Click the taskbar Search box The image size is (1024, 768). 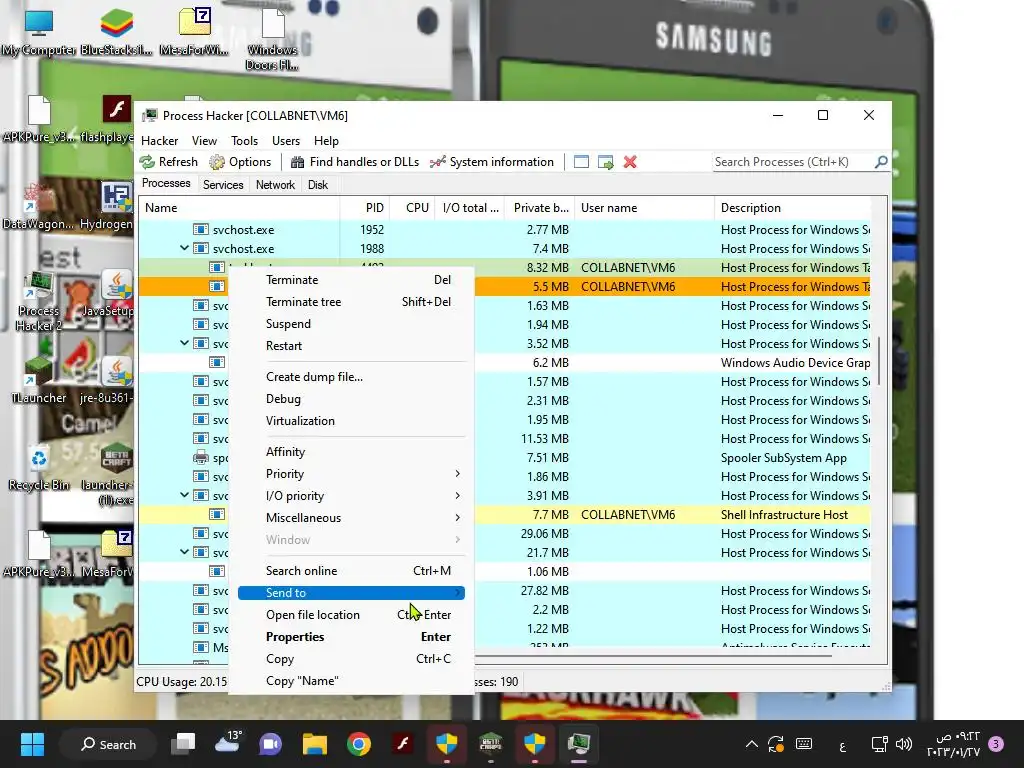point(108,744)
